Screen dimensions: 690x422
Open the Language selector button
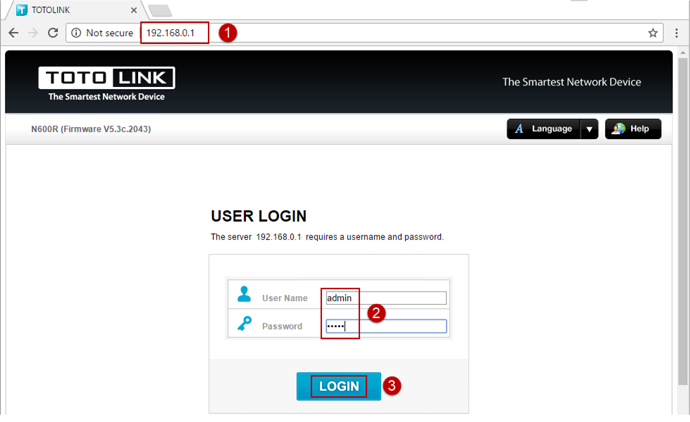point(543,129)
